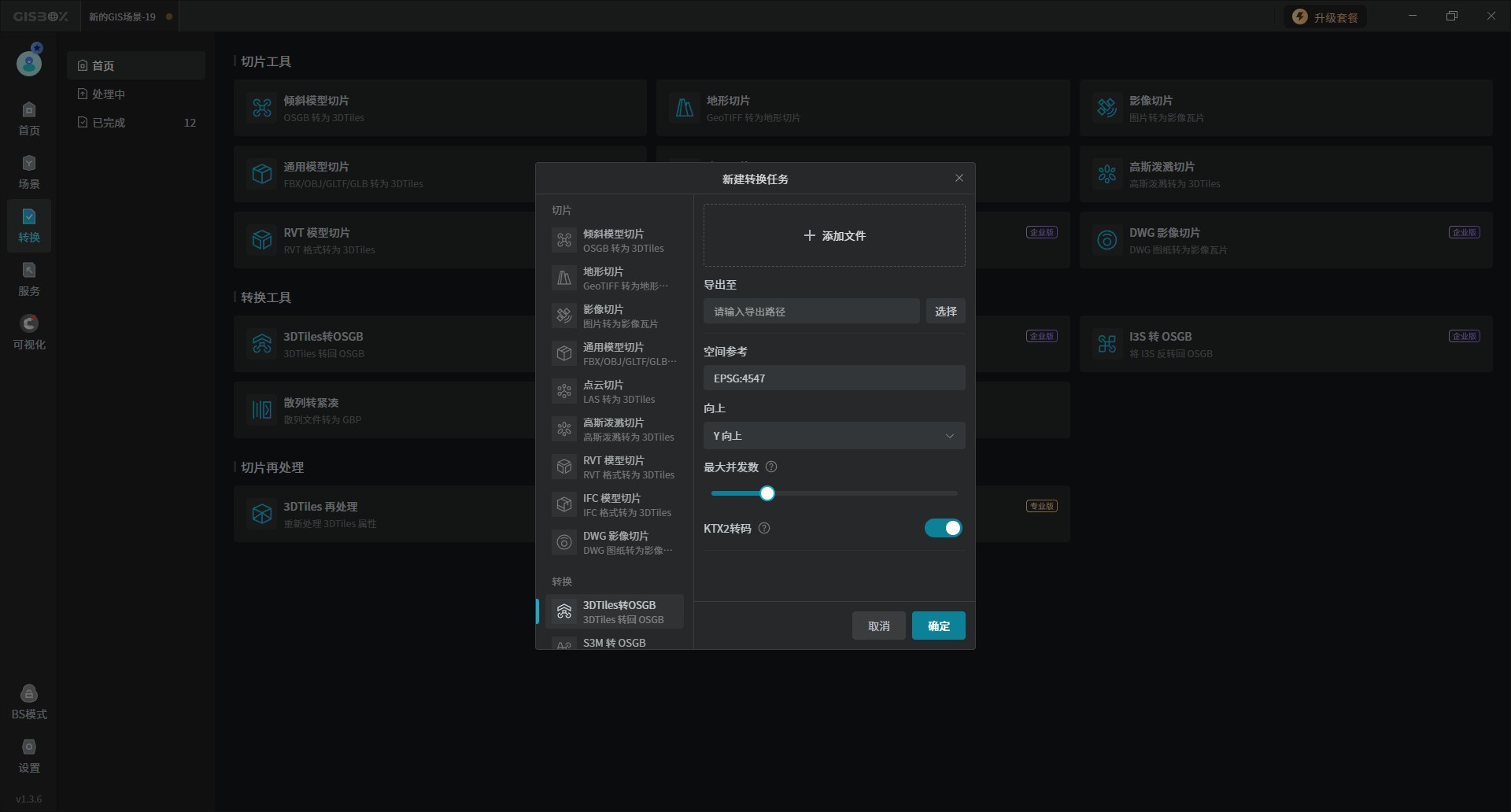Confirm with the 确定 button
The image size is (1511, 812).
(x=938, y=626)
